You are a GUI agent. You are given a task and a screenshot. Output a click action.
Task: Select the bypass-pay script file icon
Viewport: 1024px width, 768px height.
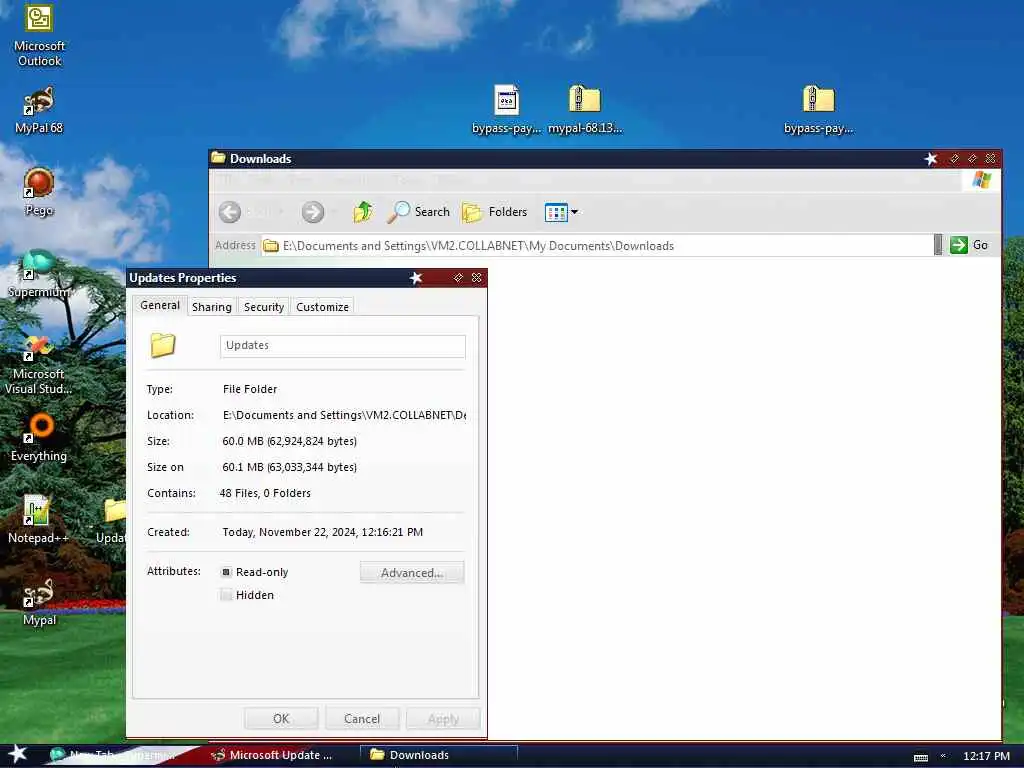click(506, 110)
